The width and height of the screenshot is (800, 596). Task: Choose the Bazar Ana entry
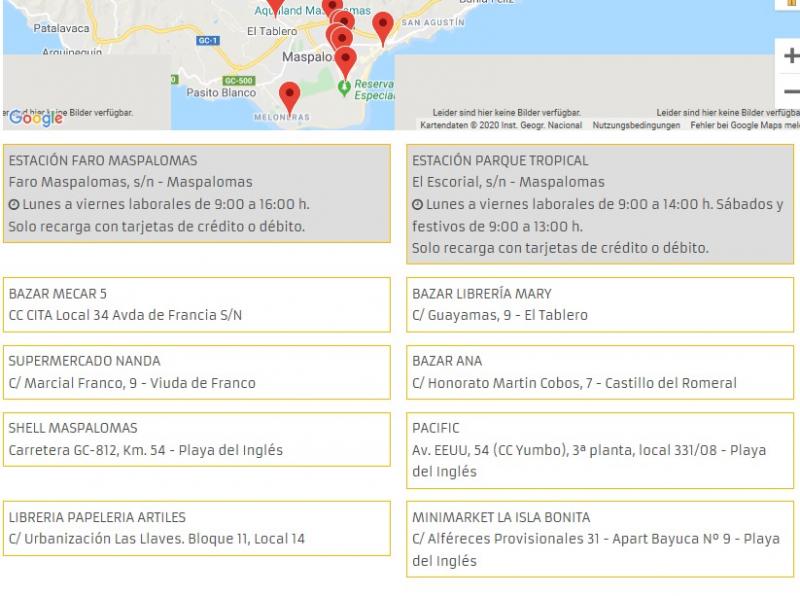point(600,372)
